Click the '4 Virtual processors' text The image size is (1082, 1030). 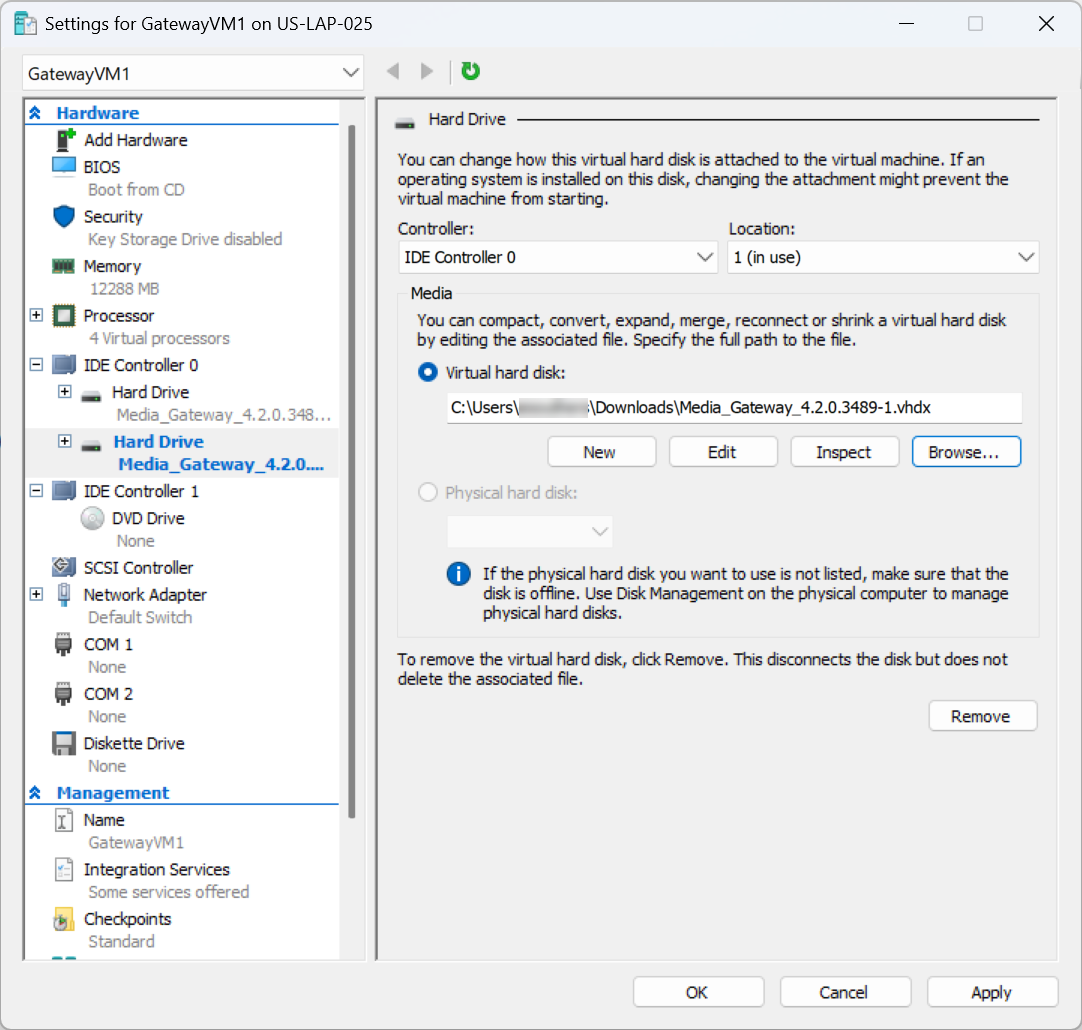[x=159, y=338]
